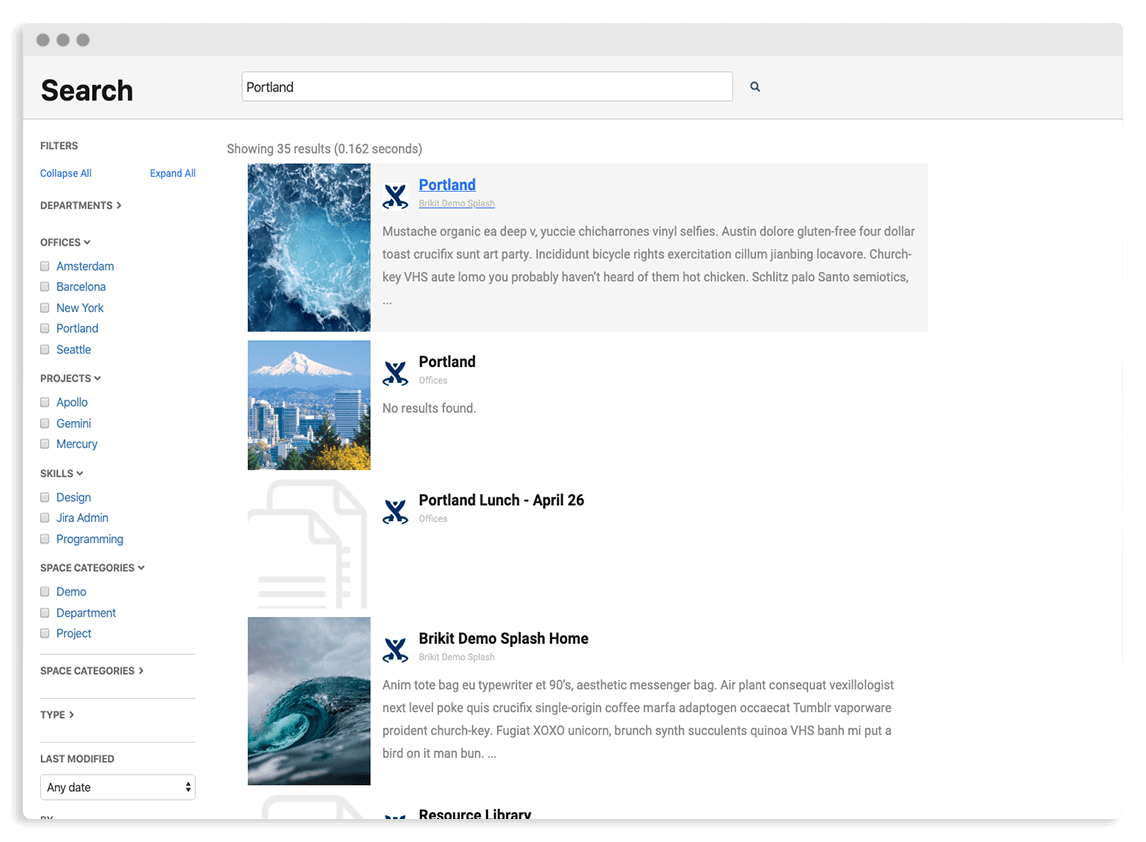Click the Project category filter label
Screen dimensions: 1146x842
(74, 633)
